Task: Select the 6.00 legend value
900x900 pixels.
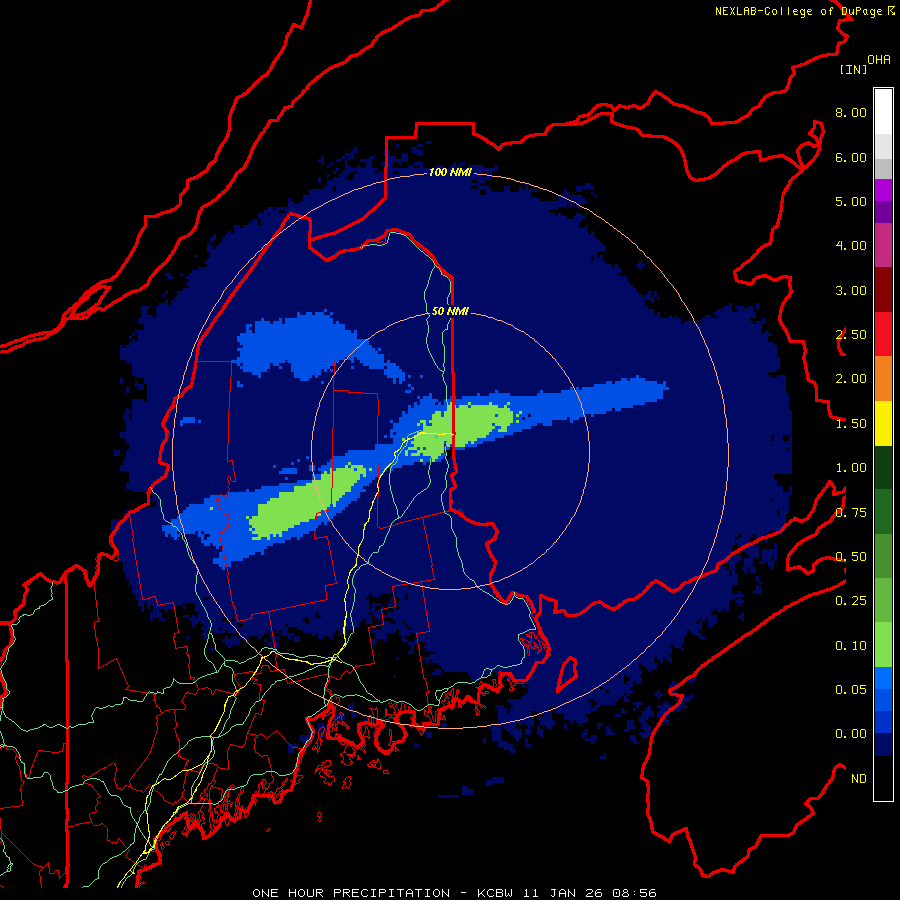Action: 851,157
